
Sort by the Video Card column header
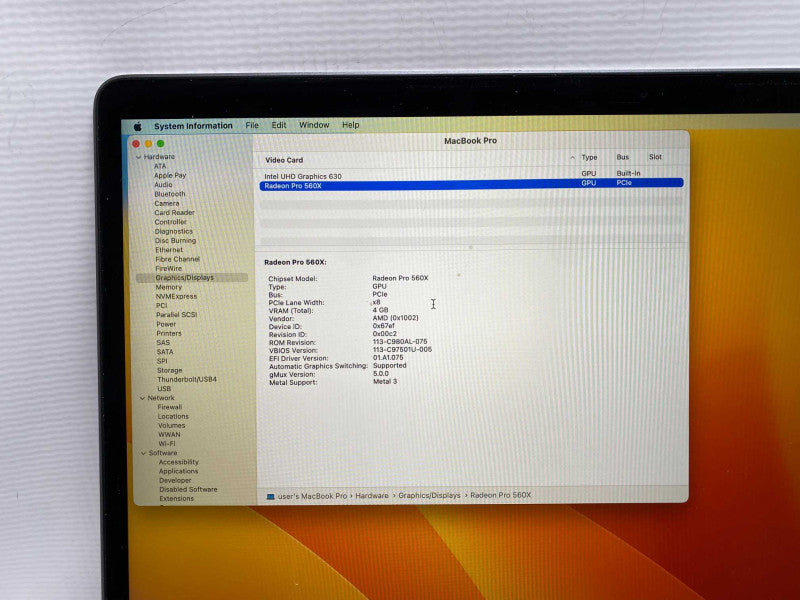284,160
